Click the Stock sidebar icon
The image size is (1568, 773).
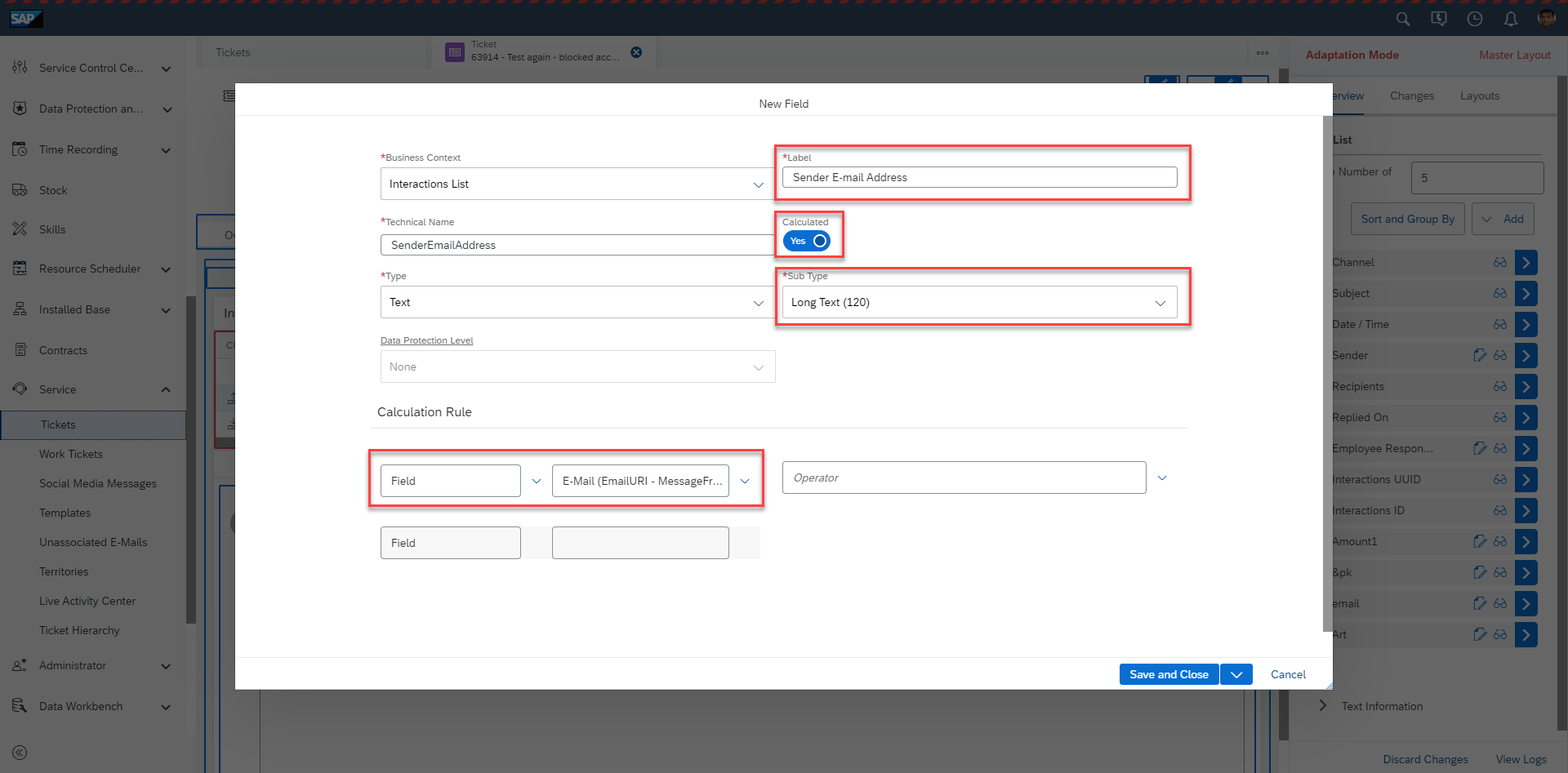(x=20, y=190)
